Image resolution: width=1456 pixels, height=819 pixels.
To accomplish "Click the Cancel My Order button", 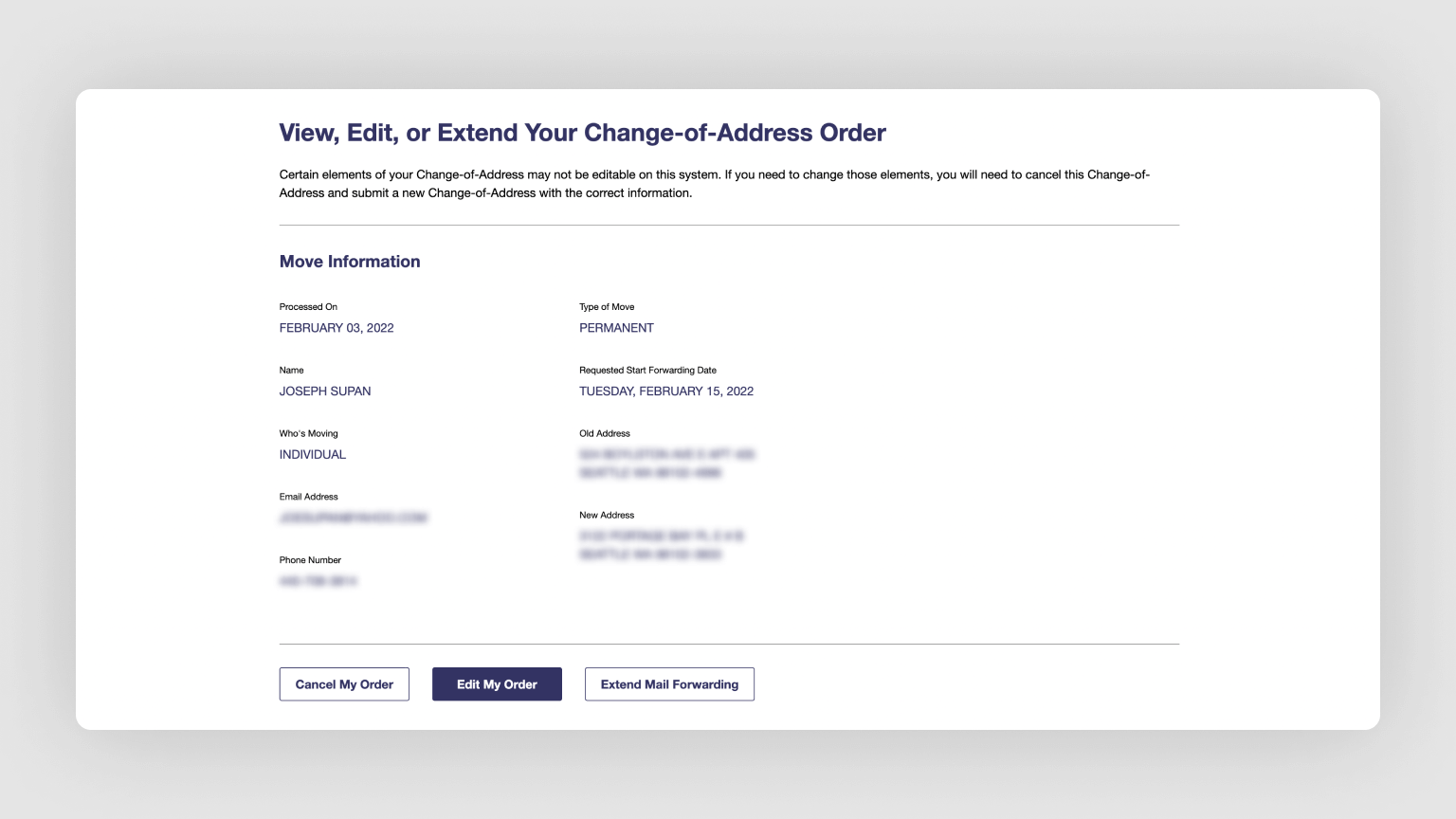I will pos(343,683).
